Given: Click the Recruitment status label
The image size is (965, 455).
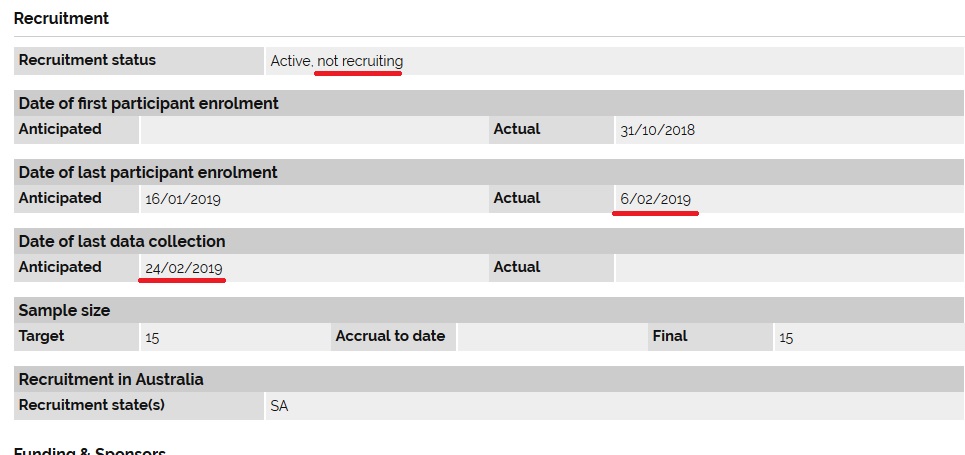Looking at the screenshot, I should tap(87, 60).
